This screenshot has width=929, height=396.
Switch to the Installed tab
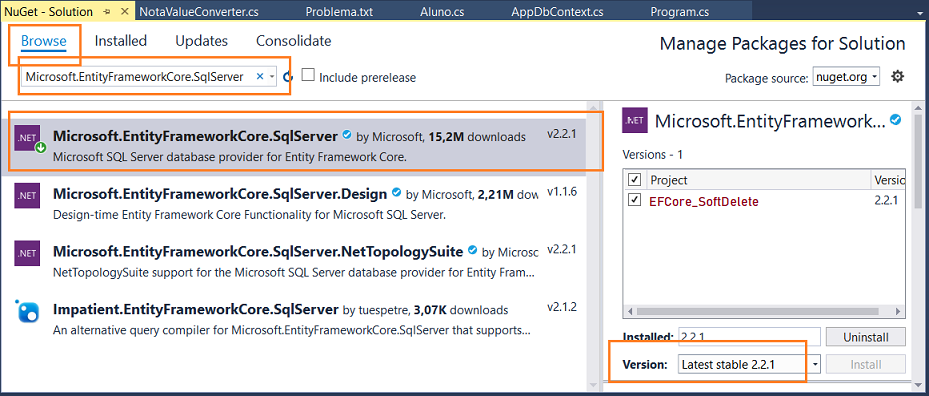pos(121,41)
